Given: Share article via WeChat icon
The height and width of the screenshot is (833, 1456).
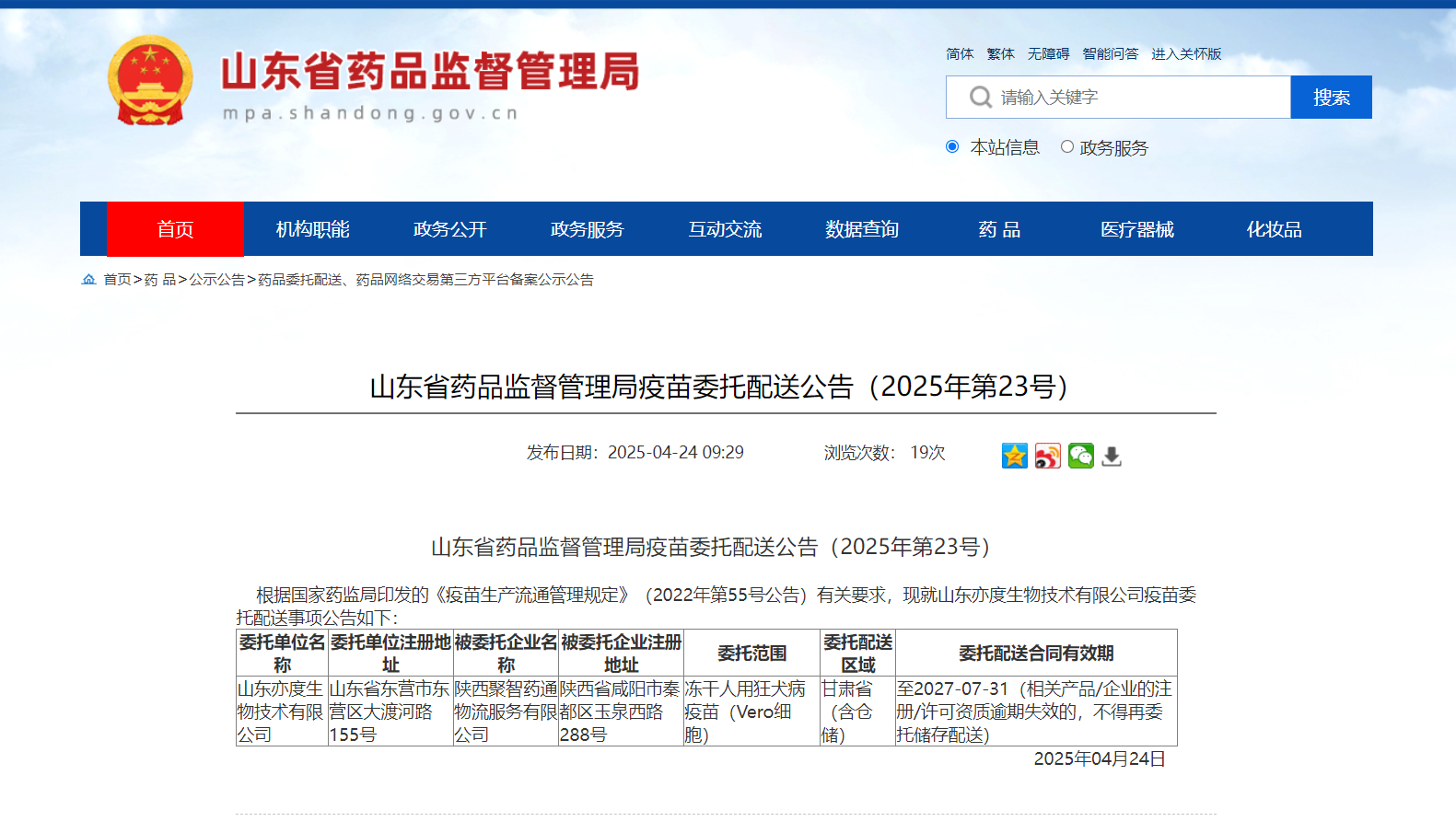Looking at the screenshot, I should click(1081, 456).
